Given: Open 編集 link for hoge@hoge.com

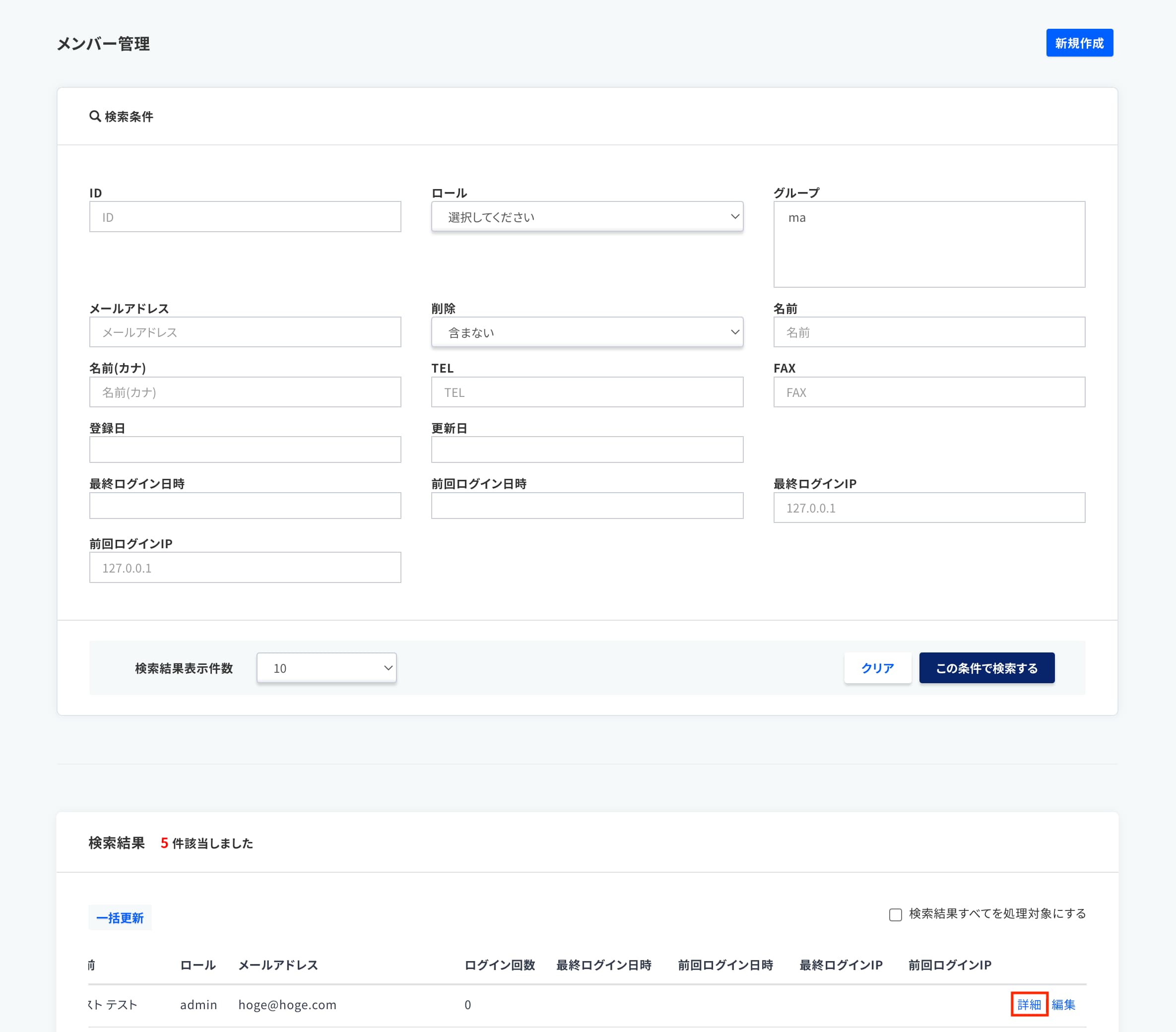Looking at the screenshot, I should point(1063,1004).
